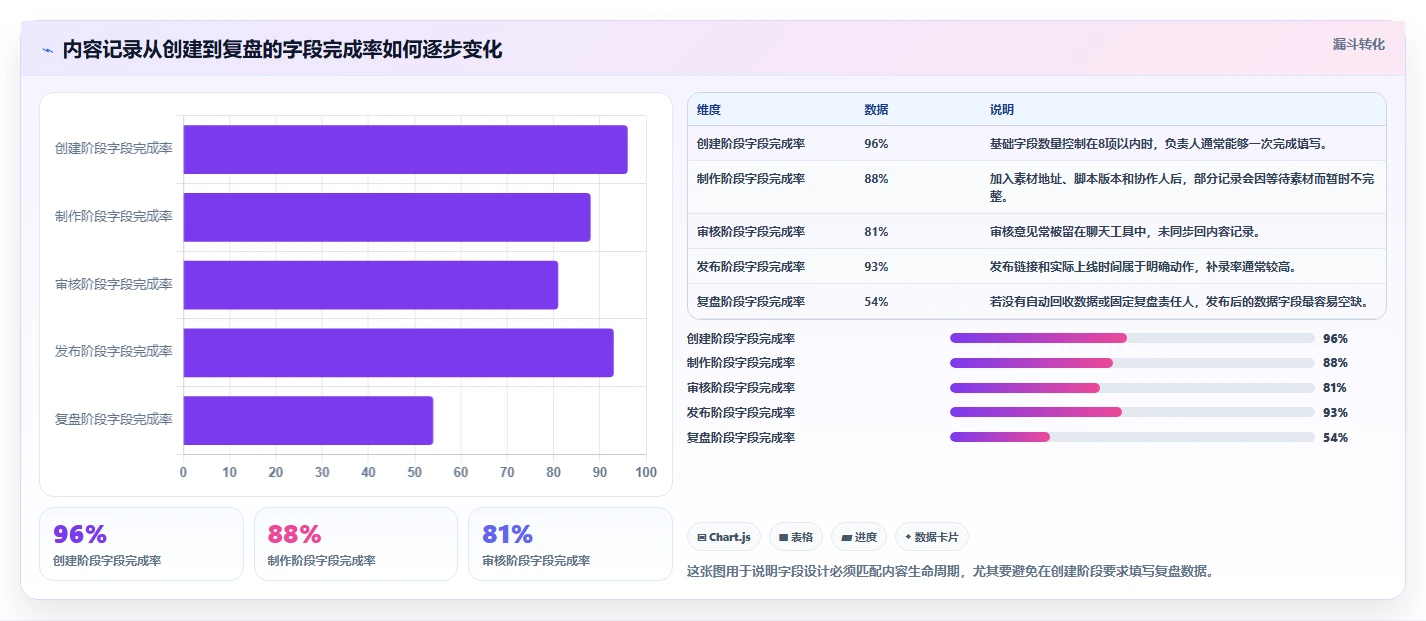Open the 88% 制作阶段 data card
The image size is (1426, 621).
tap(356, 544)
